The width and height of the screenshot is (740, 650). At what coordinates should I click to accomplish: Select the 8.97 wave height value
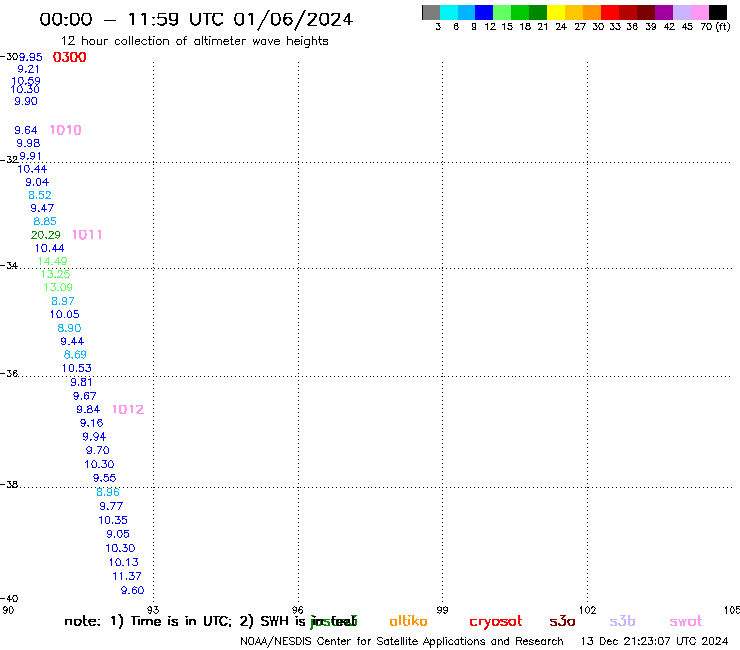[x=63, y=301]
